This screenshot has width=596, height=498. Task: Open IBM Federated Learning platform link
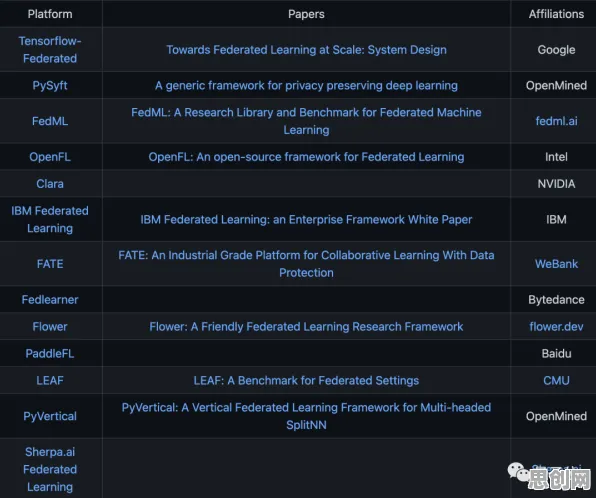point(50,219)
